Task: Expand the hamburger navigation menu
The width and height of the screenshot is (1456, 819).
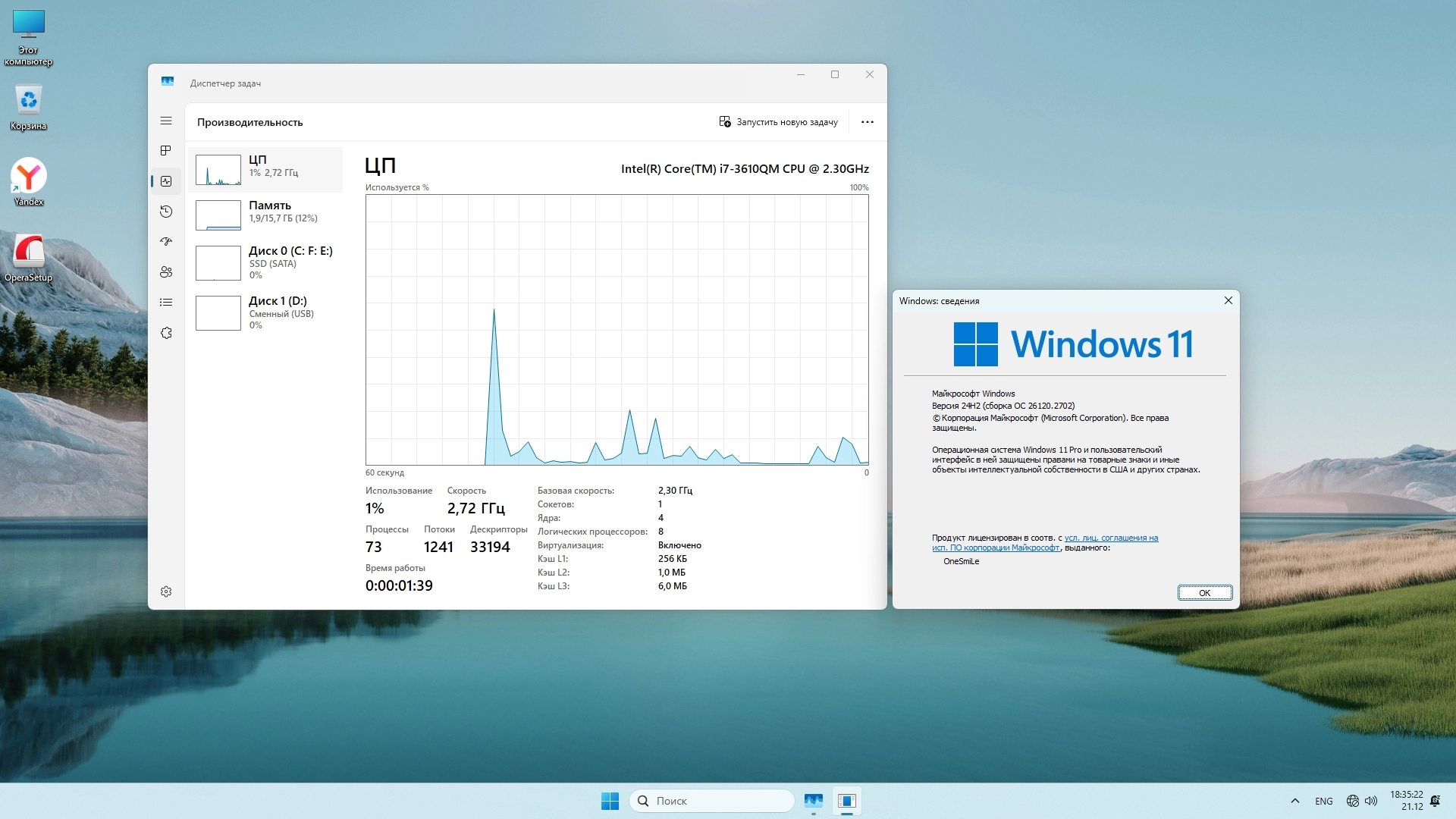Action: click(166, 121)
